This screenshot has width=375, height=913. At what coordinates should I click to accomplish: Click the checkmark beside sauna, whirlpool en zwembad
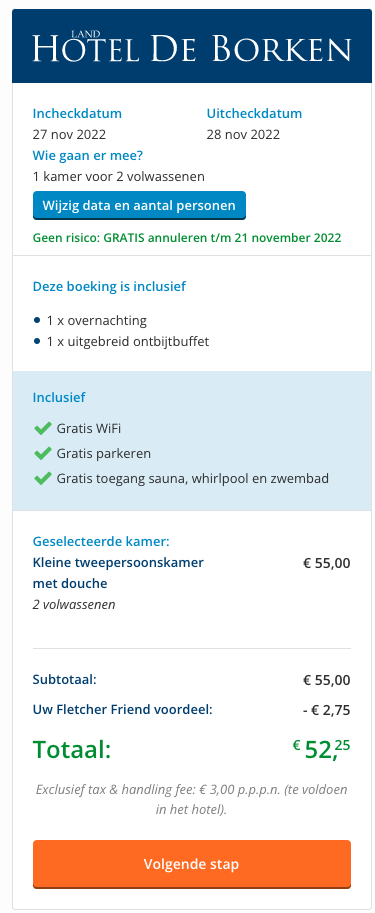tap(43, 479)
